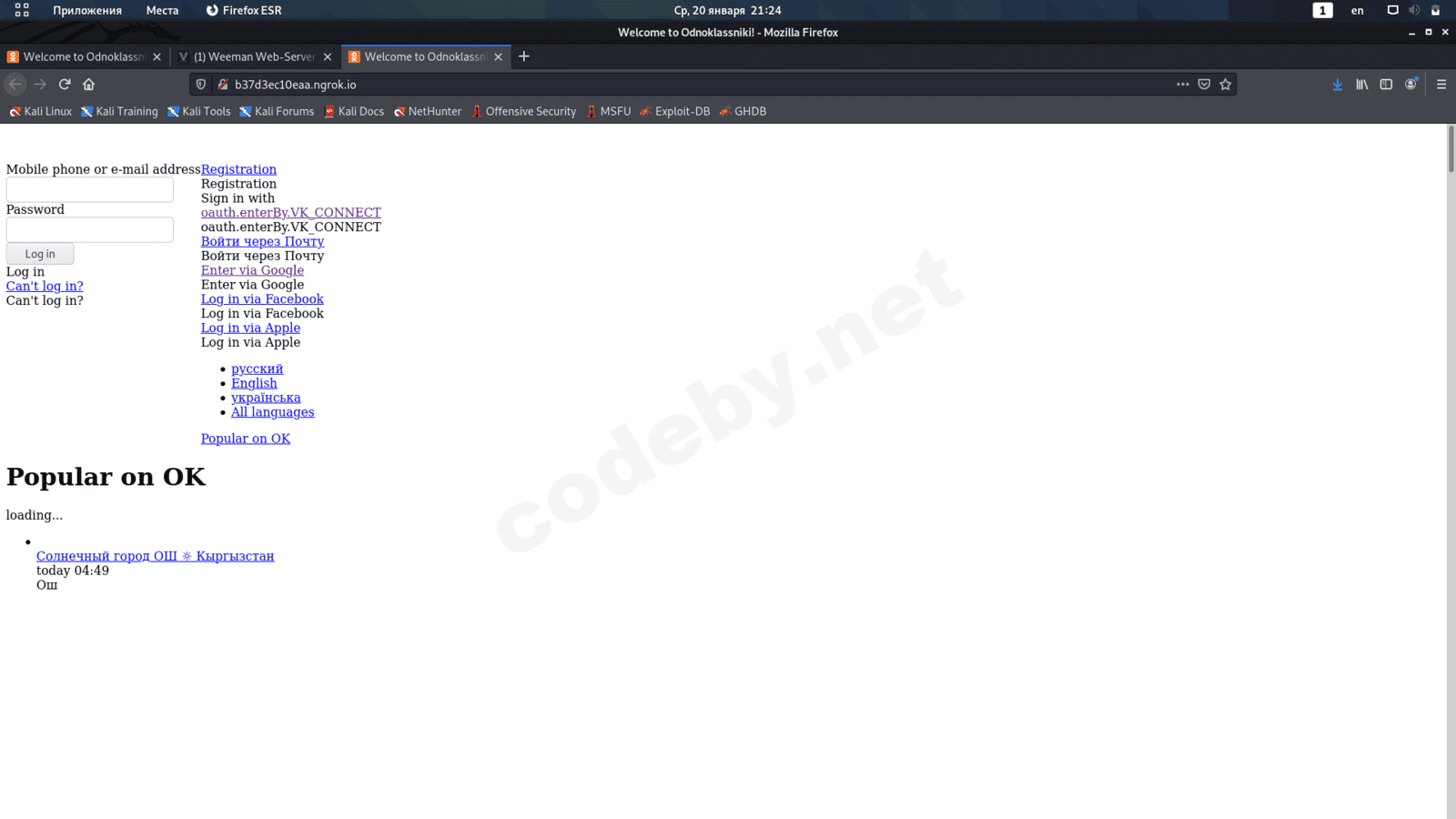Toggle the browser sidebar
1456x819 pixels.
pos(1386,85)
